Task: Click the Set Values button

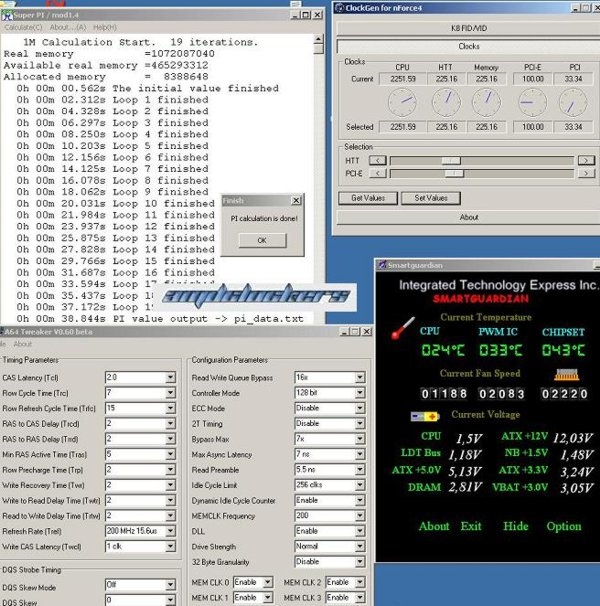Action: point(430,198)
